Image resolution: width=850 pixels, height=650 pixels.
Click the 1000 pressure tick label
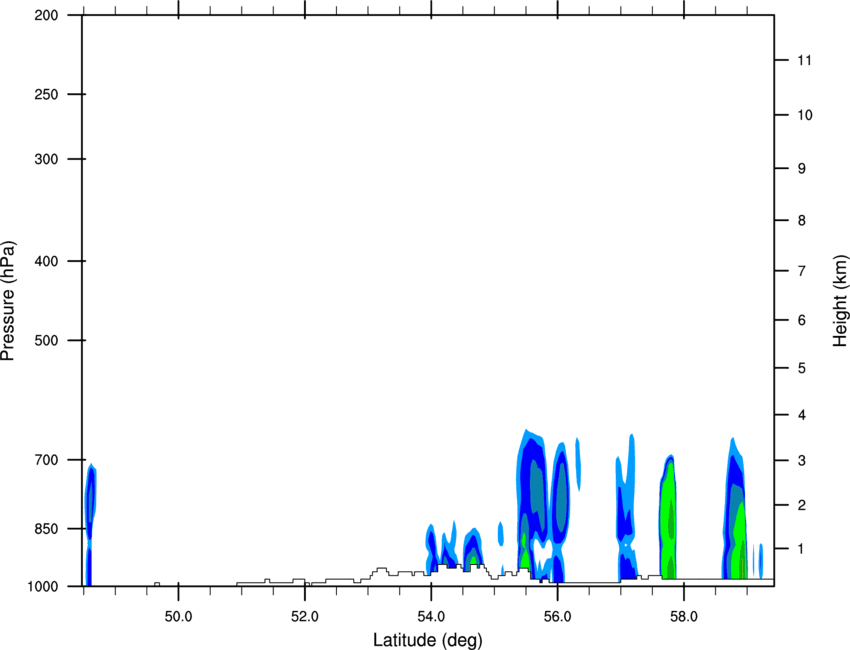point(43,586)
